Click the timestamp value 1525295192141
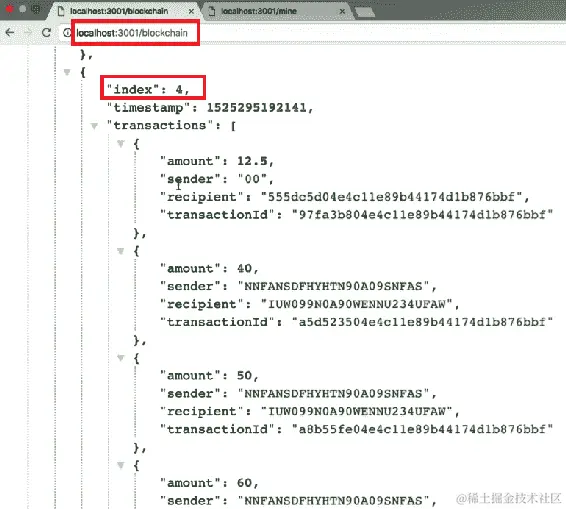This screenshot has height=509, width=566. coord(257,108)
